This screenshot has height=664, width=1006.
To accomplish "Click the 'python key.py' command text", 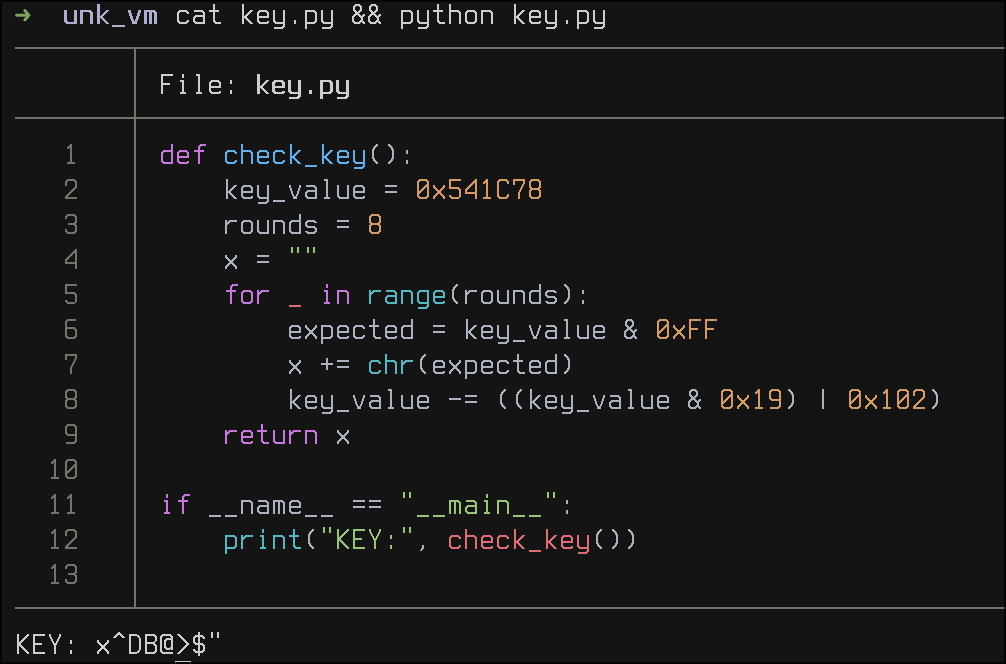I will pyautogui.click(x=503, y=17).
